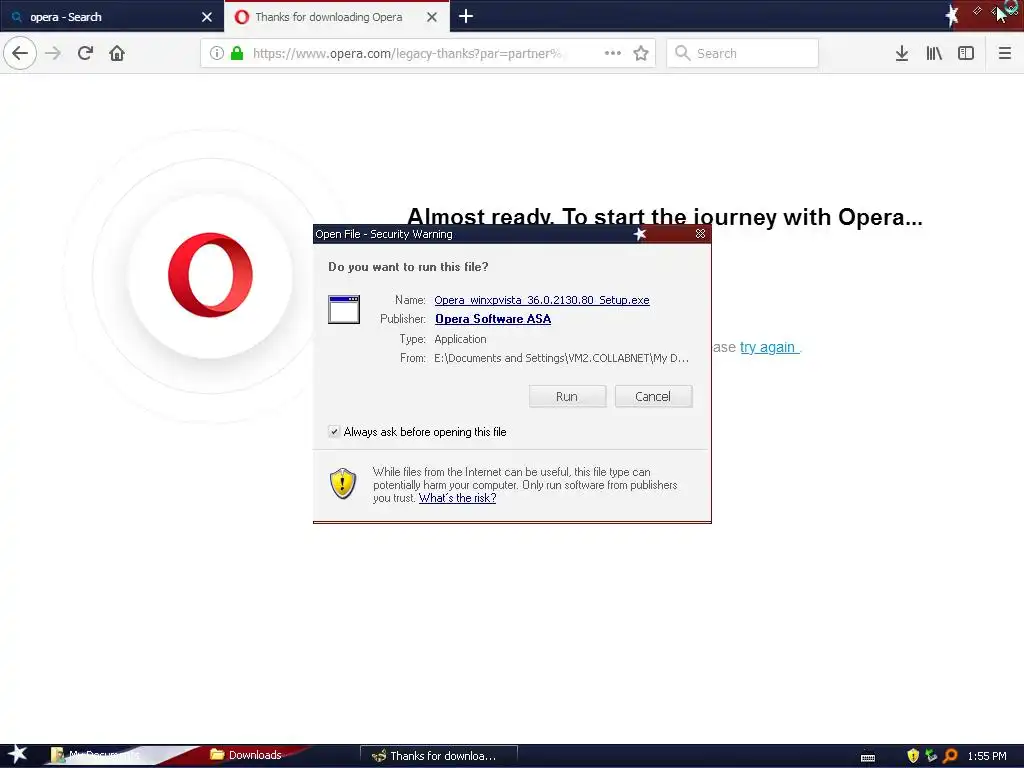The width and height of the screenshot is (1024, 768).
Task: Select the 'Thanks for downloading Opera' tab
Action: click(x=336, y=17)
